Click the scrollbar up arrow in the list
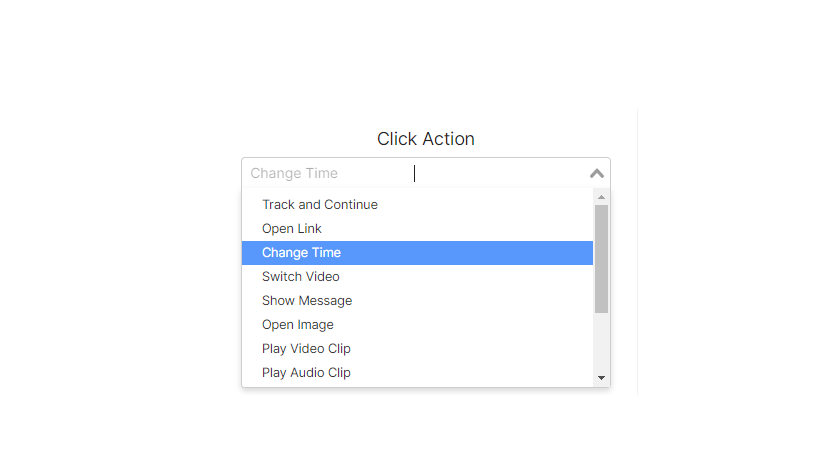The width and height of the screenshot is (819, 460). tap(601, 197)
